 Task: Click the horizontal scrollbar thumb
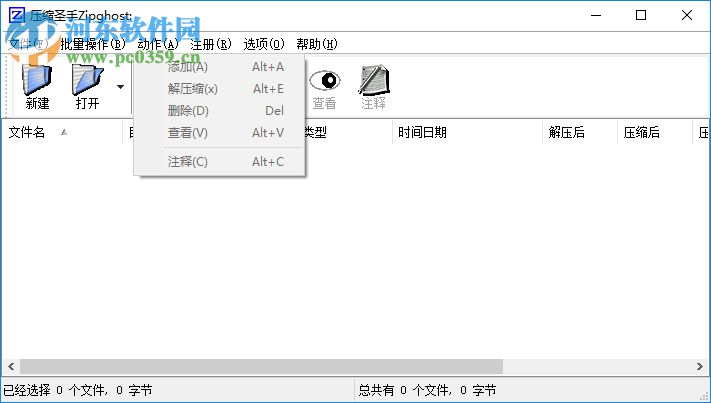(x=261, y=366)
